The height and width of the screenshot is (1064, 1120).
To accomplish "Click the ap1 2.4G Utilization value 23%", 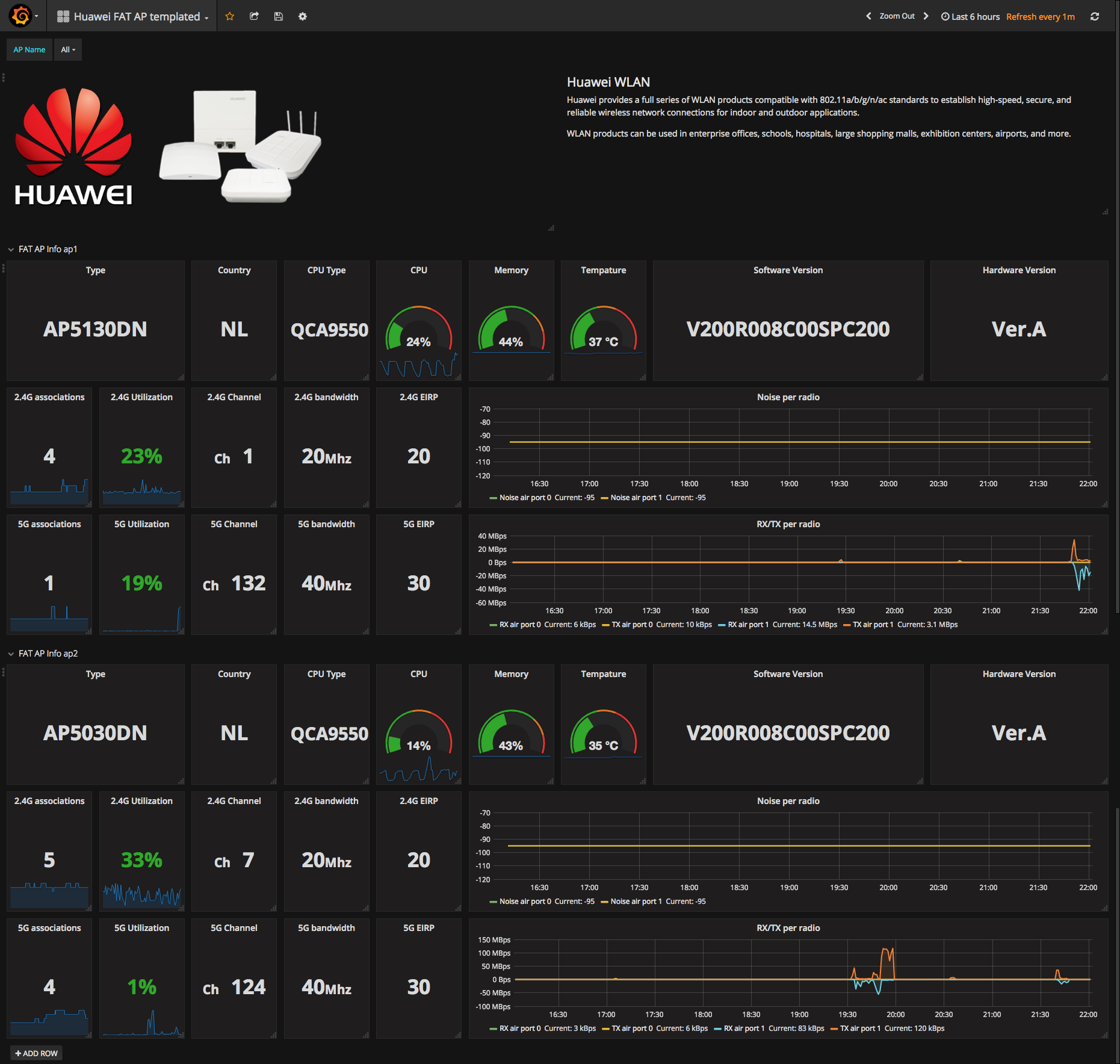I will pos(141,456).
